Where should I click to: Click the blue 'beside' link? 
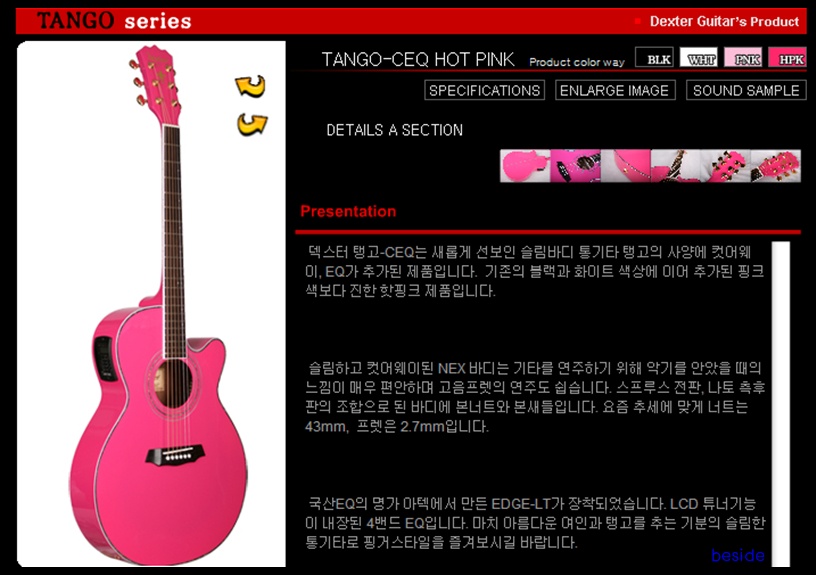pyautogui.click(x=737, y=555)
